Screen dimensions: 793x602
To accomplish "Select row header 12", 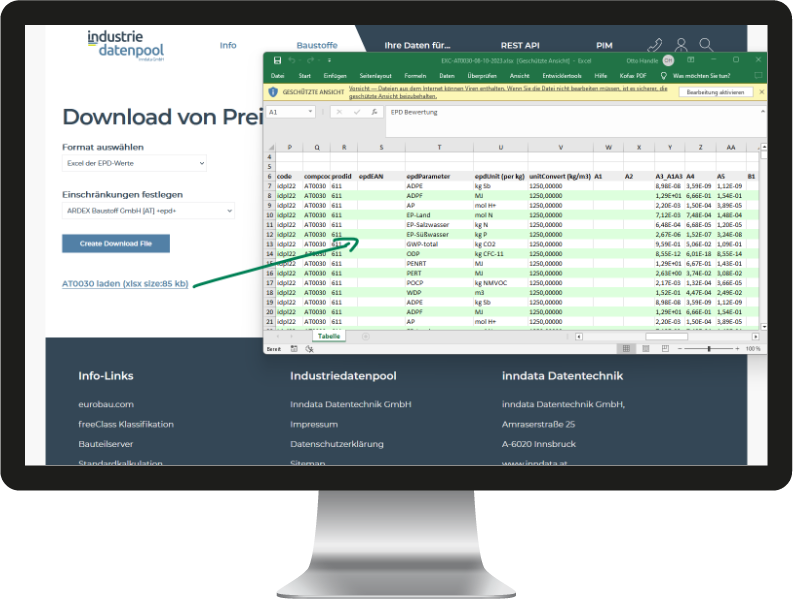I will [x=270, y=234].
